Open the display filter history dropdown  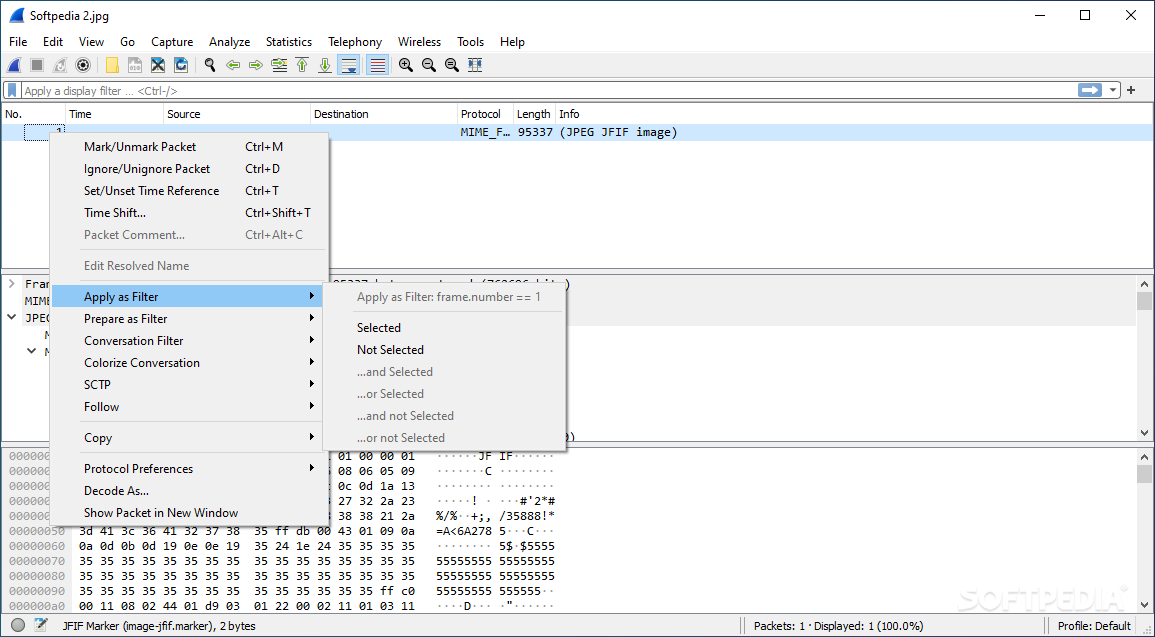click(1114, 90)
